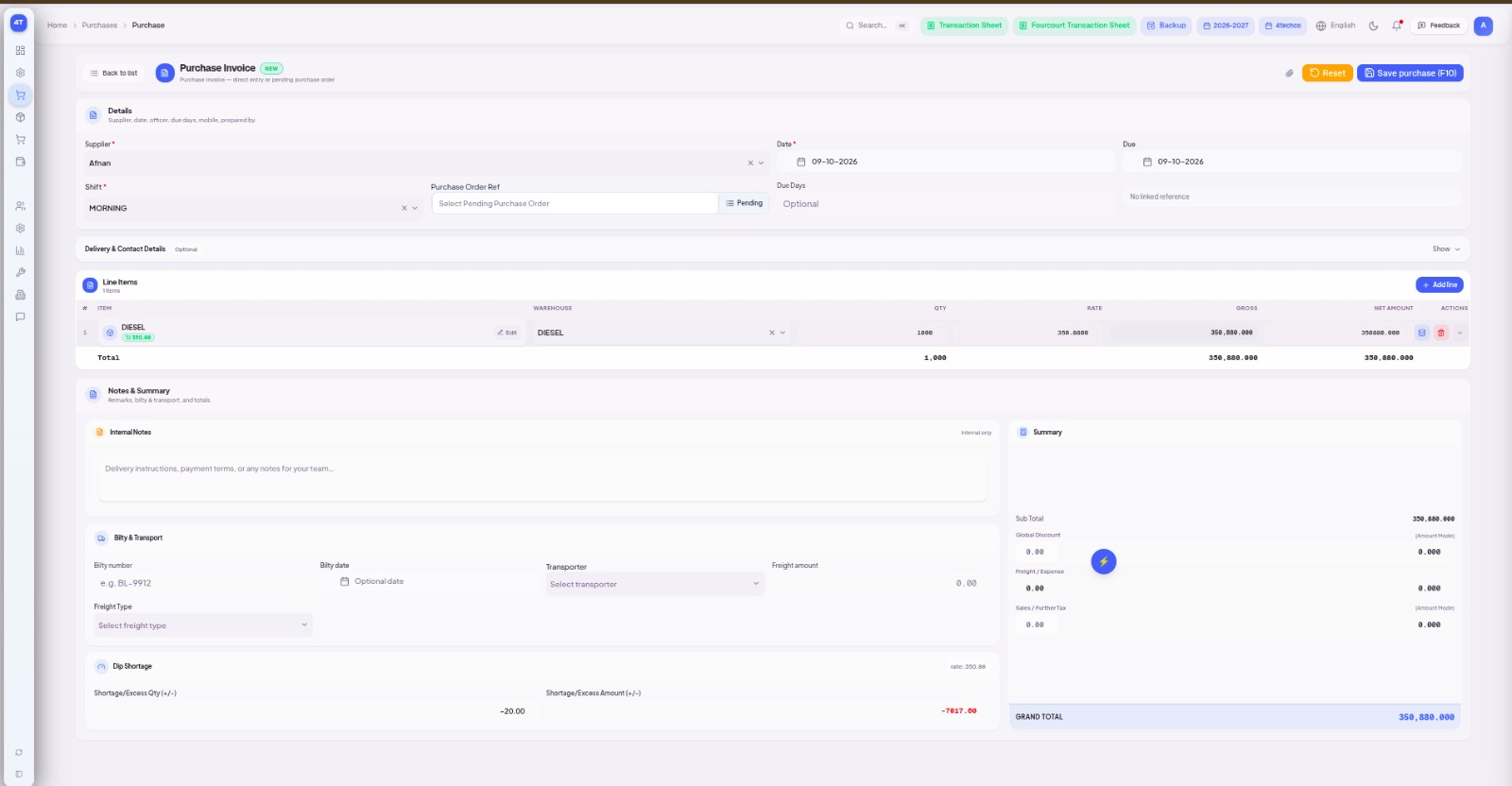Click the Add line button
1512x786 pixels.
pos(1439,284)
